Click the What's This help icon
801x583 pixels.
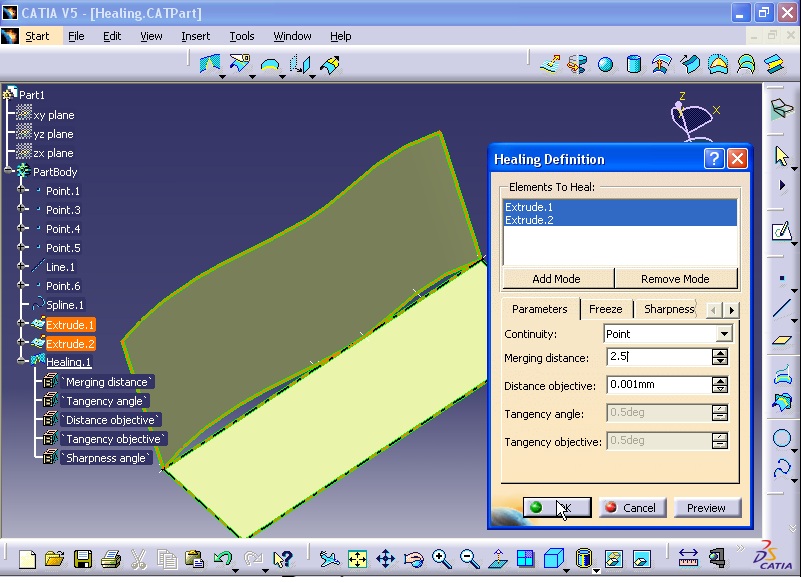282,559
